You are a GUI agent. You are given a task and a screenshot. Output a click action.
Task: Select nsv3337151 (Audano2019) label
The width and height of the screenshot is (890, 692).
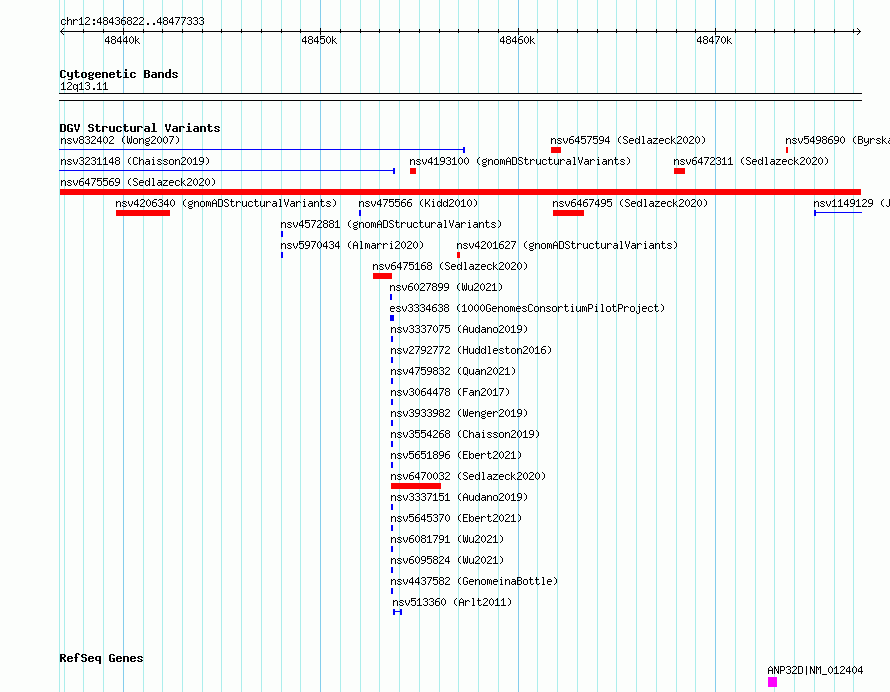coord(459,497)
